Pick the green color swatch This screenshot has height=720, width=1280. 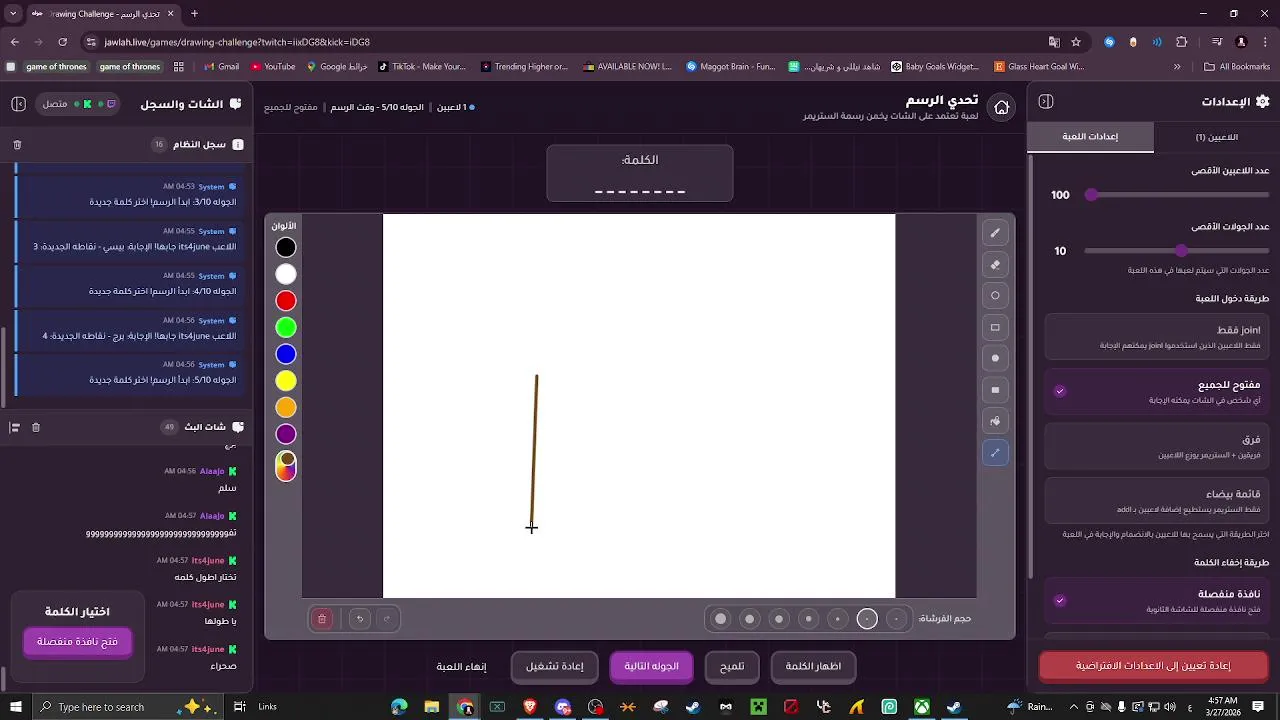tap(286, 328)
